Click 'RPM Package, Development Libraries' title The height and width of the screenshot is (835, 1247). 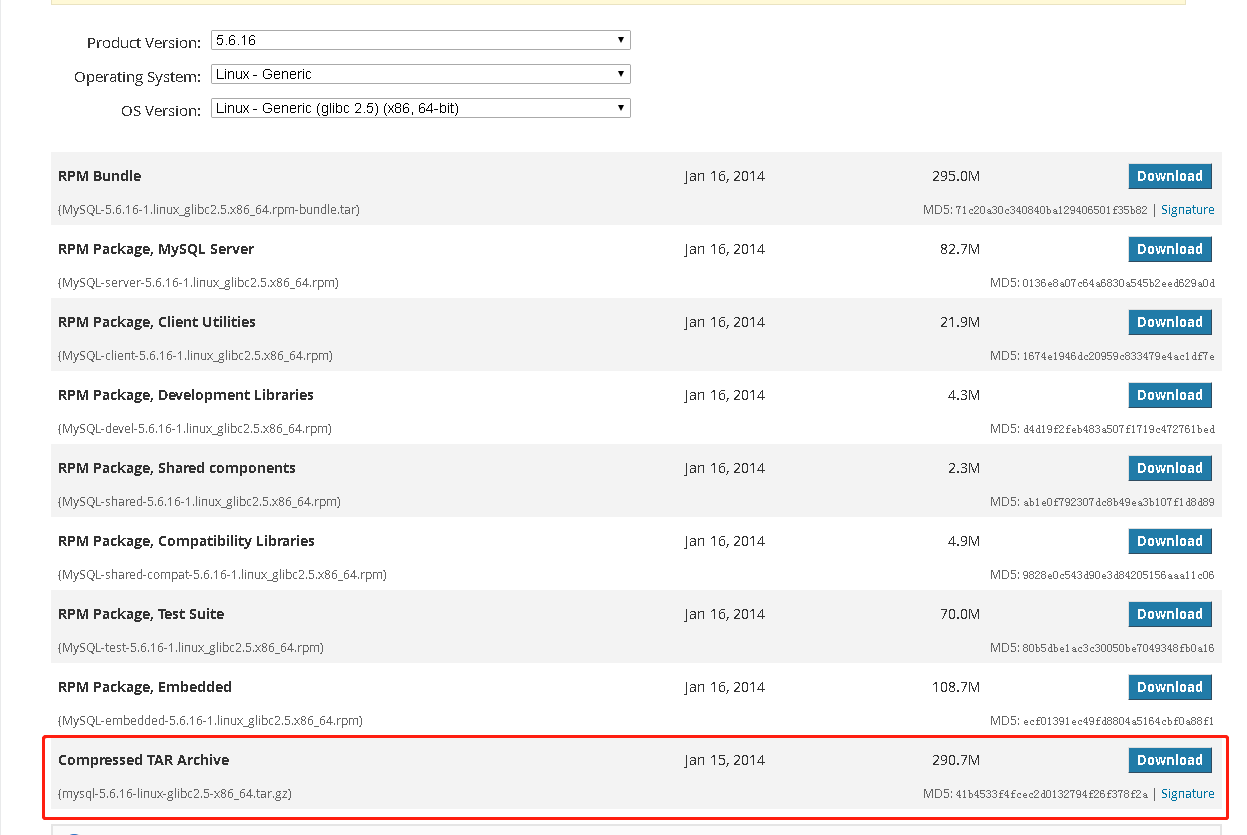186,395
